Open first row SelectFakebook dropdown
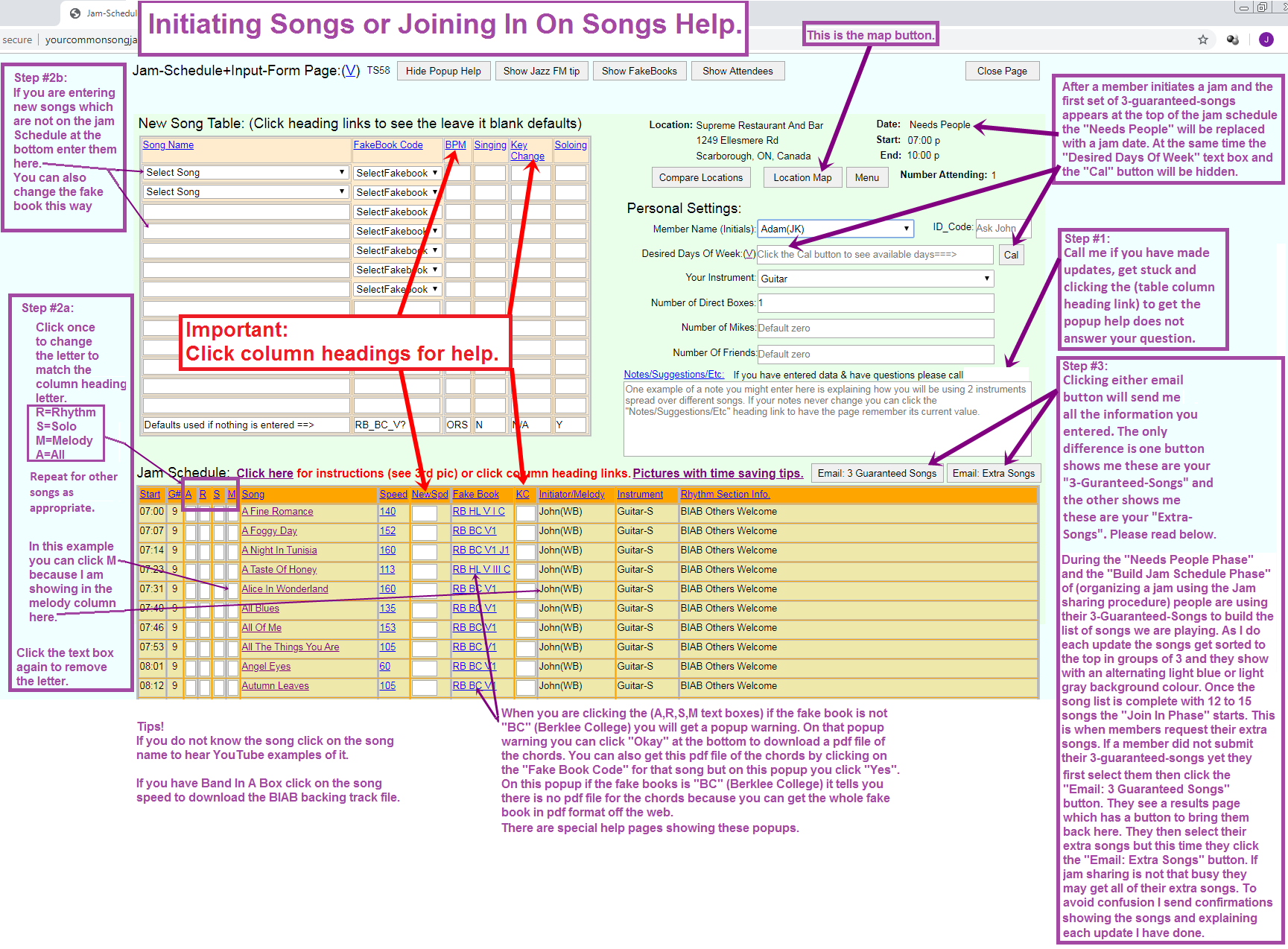The height and width of the screenshot is (949, 1288). coord(397,173)
